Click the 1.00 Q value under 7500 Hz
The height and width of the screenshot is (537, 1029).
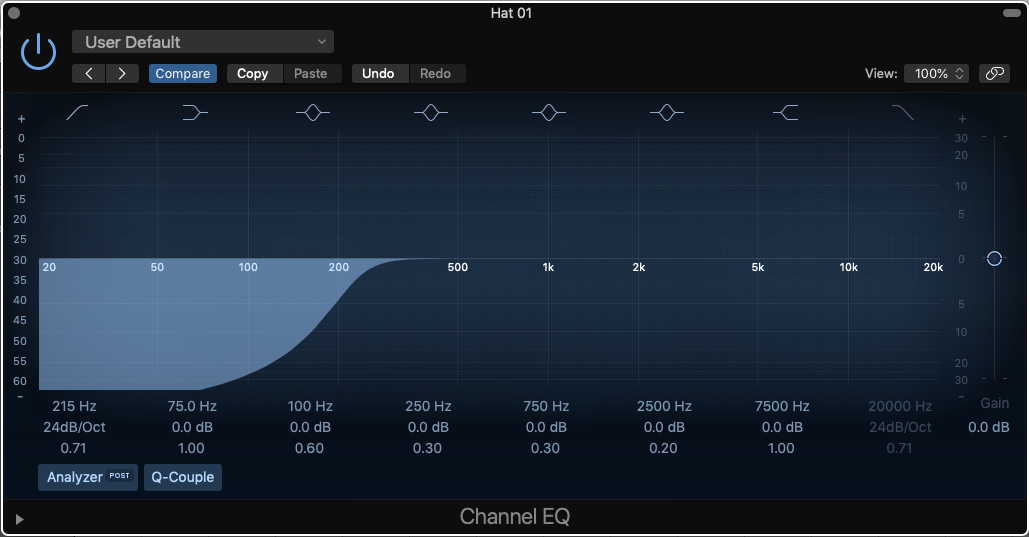[x=781, y=448]
